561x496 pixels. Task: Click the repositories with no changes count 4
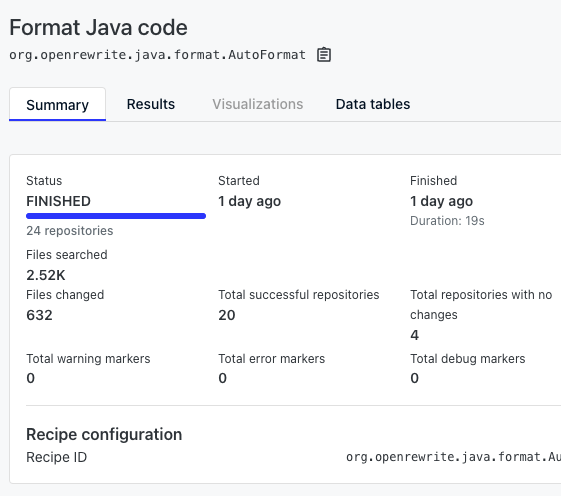click(414, 335)
